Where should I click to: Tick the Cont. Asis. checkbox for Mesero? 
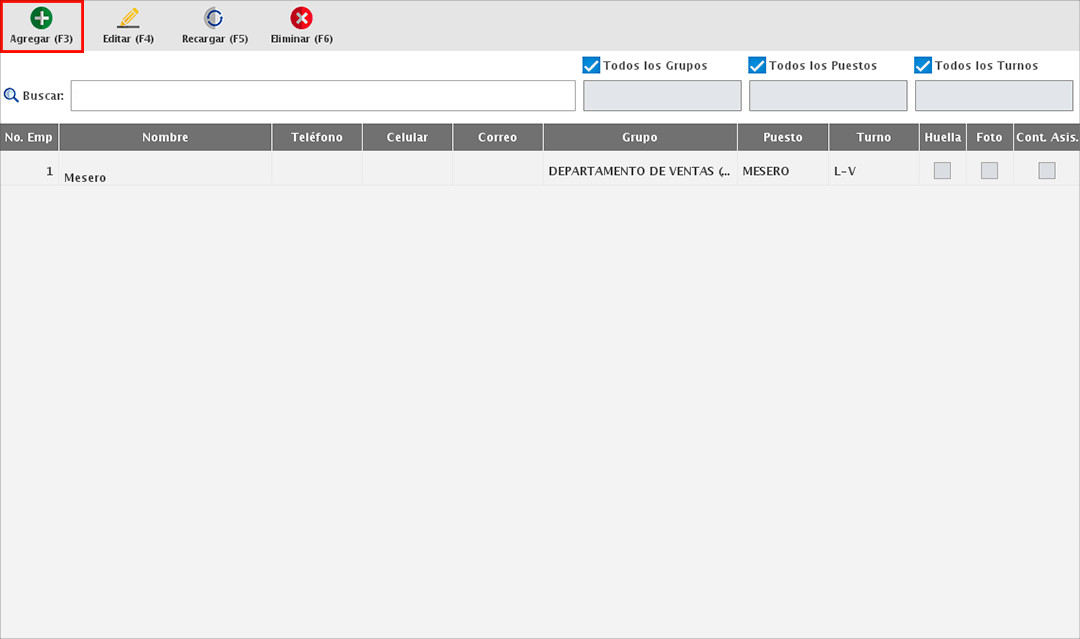[x=1046, y=171]
